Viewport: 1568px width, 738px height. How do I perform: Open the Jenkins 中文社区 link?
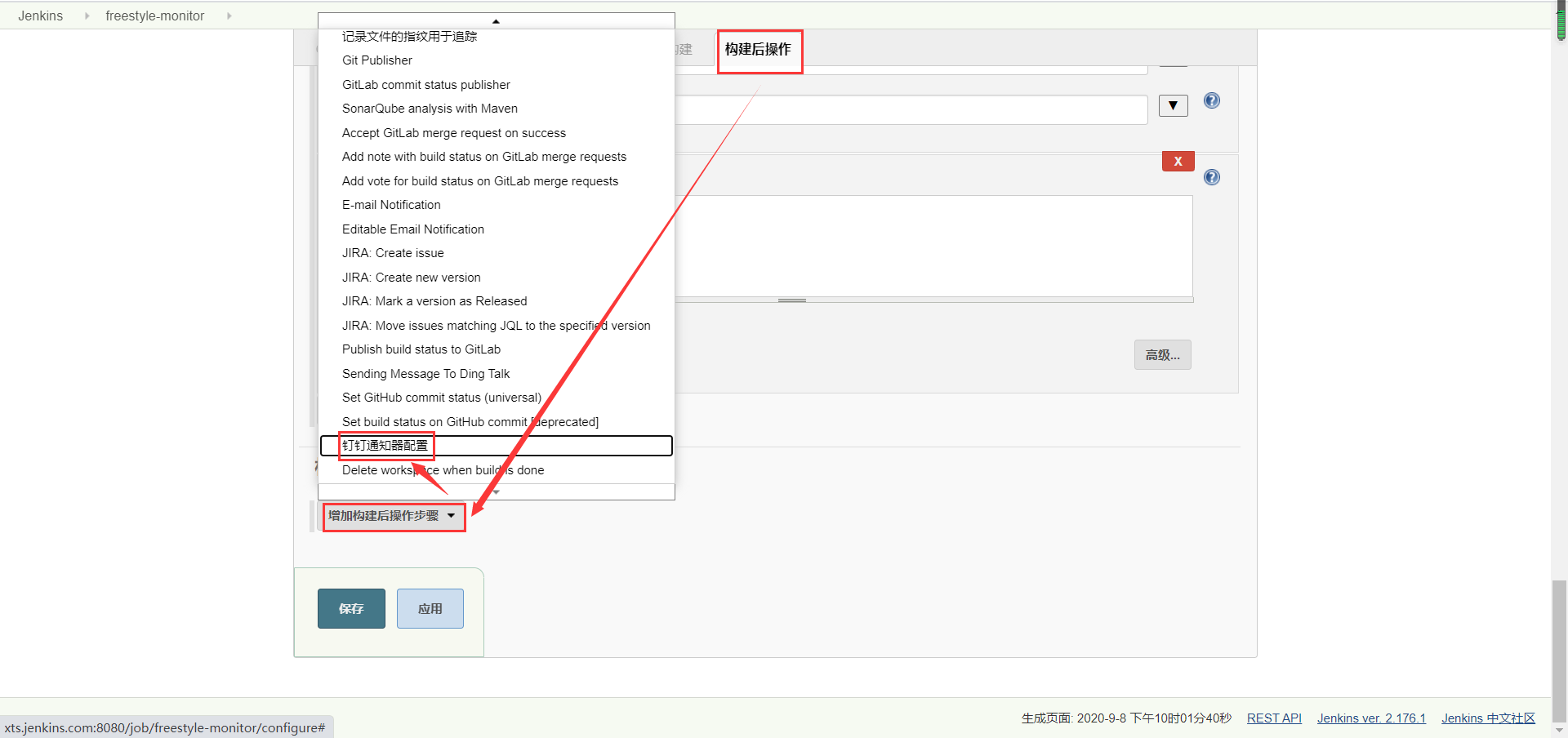pos(1488,718)
